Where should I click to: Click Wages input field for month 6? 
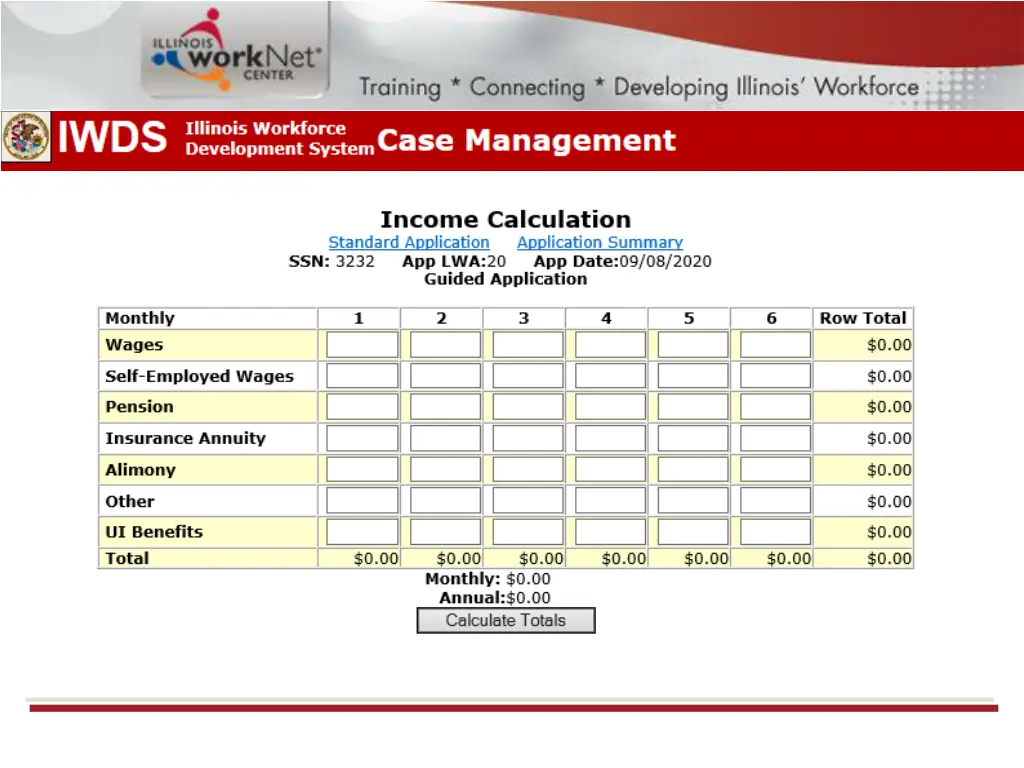(775, 345)
